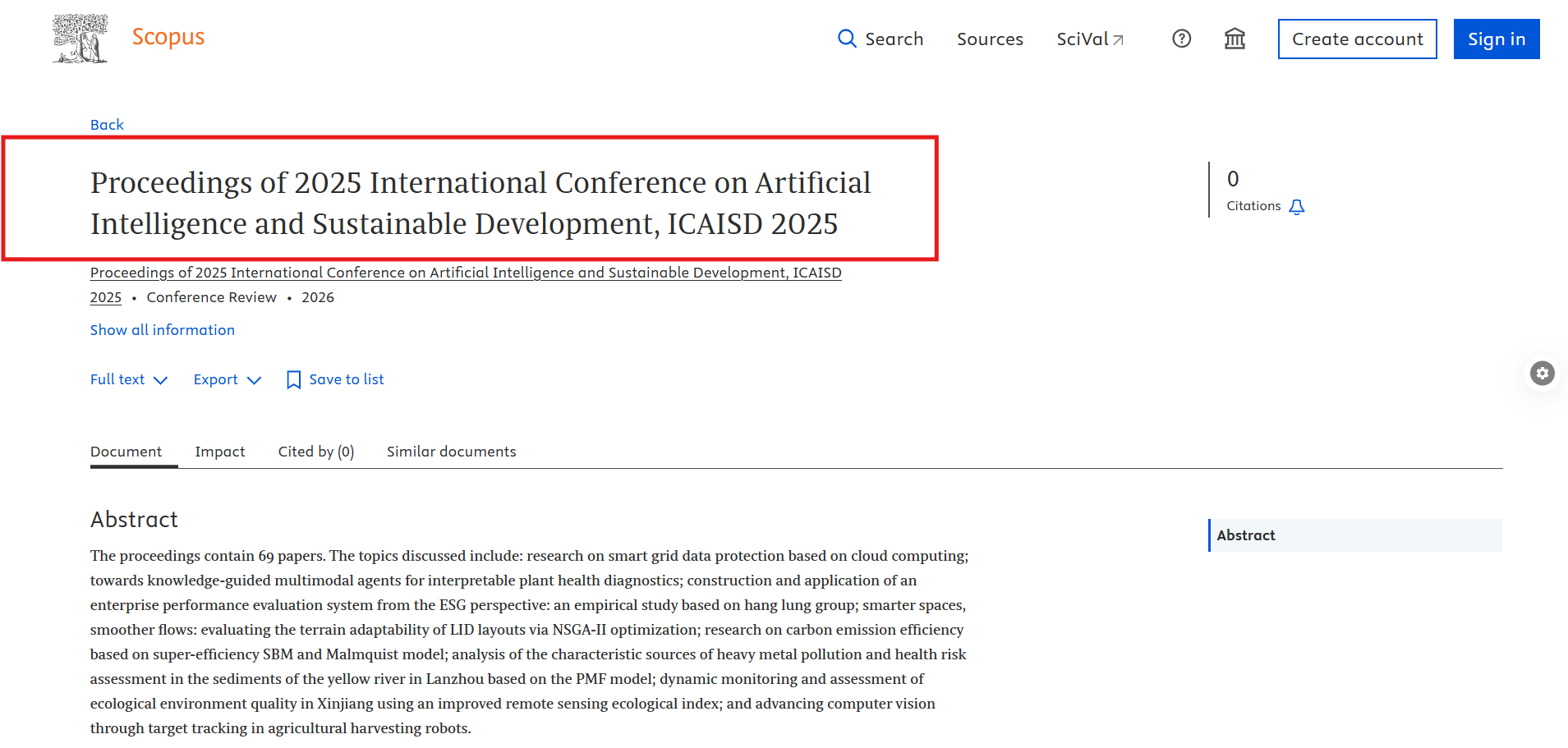Expand Show all information
1568x748 pixels.
pyautogui.click(x=163, y=330)
